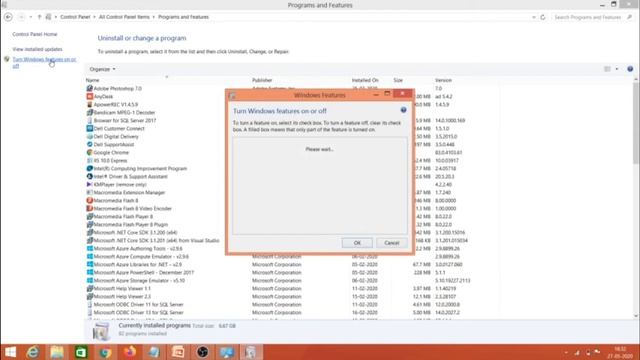The width and height of the screenshot is (640, 360).
Task: Click Windows Features dialog help icon
Action: tap(403, 110)
